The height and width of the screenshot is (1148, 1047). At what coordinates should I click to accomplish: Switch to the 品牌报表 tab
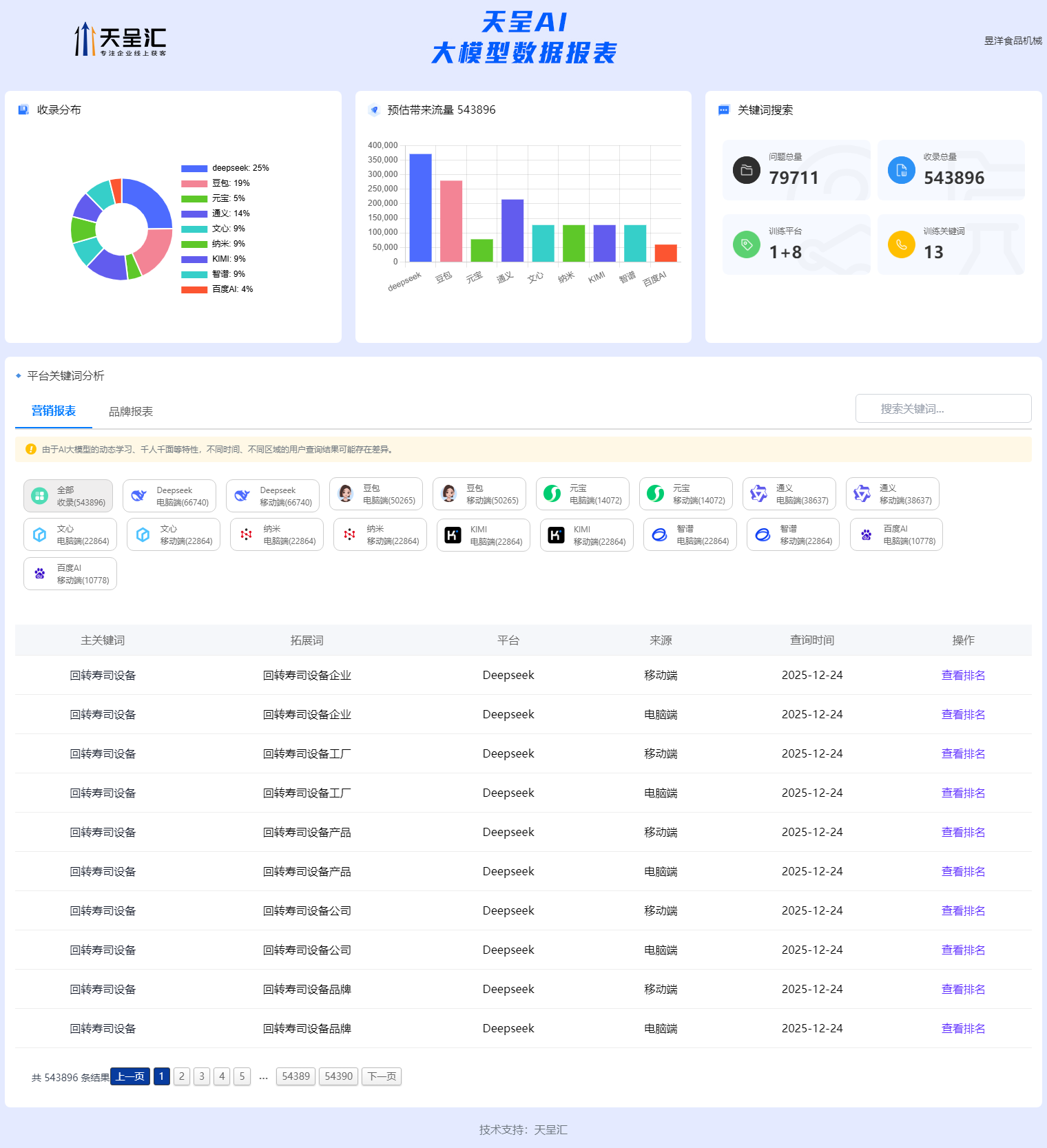[131, 411]
